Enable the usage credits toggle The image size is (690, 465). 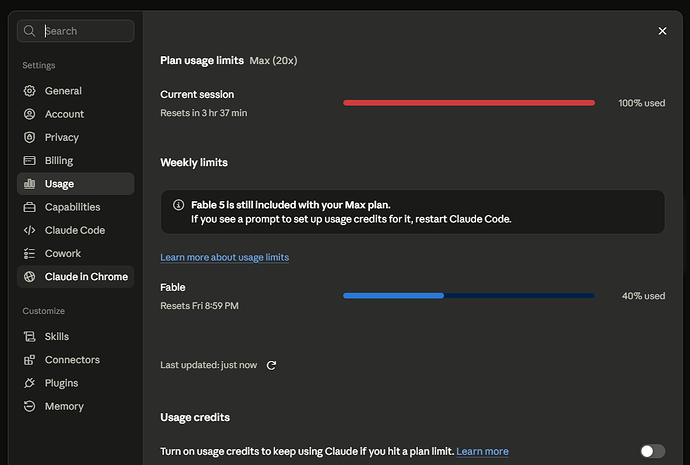coord(653,451)
